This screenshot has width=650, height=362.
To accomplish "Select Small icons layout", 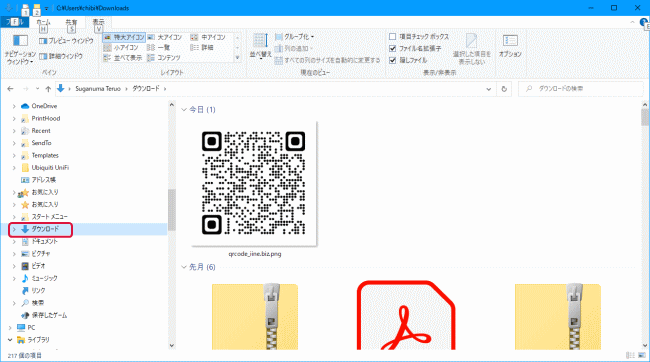I will [x=121, y=48].
